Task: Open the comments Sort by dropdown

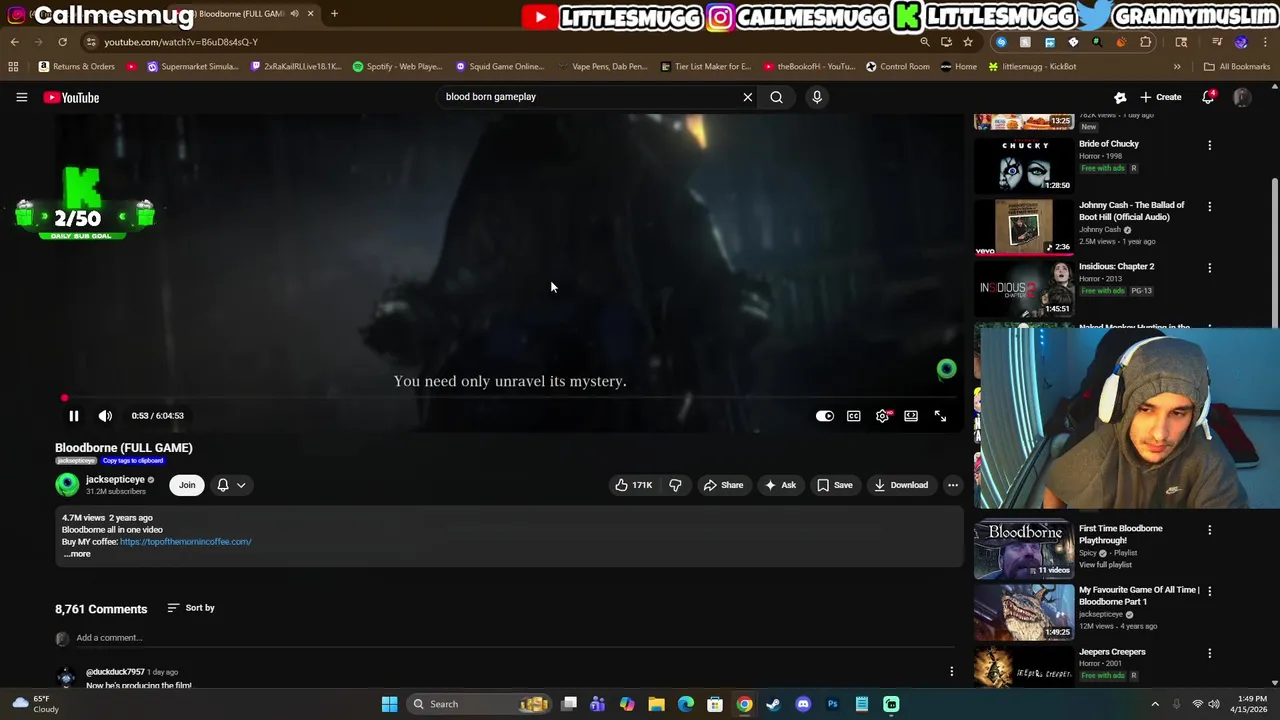Action: [x=191, y=608]
